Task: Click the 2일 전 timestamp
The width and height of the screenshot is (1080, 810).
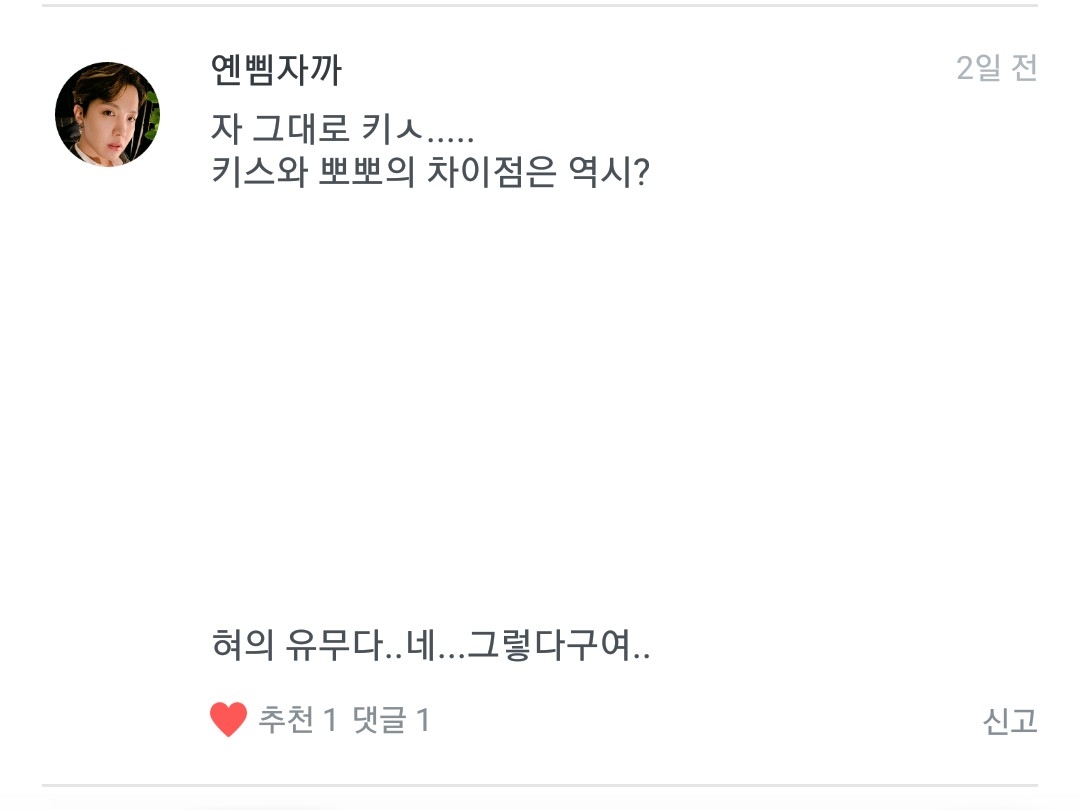Action: click(996, 68)
